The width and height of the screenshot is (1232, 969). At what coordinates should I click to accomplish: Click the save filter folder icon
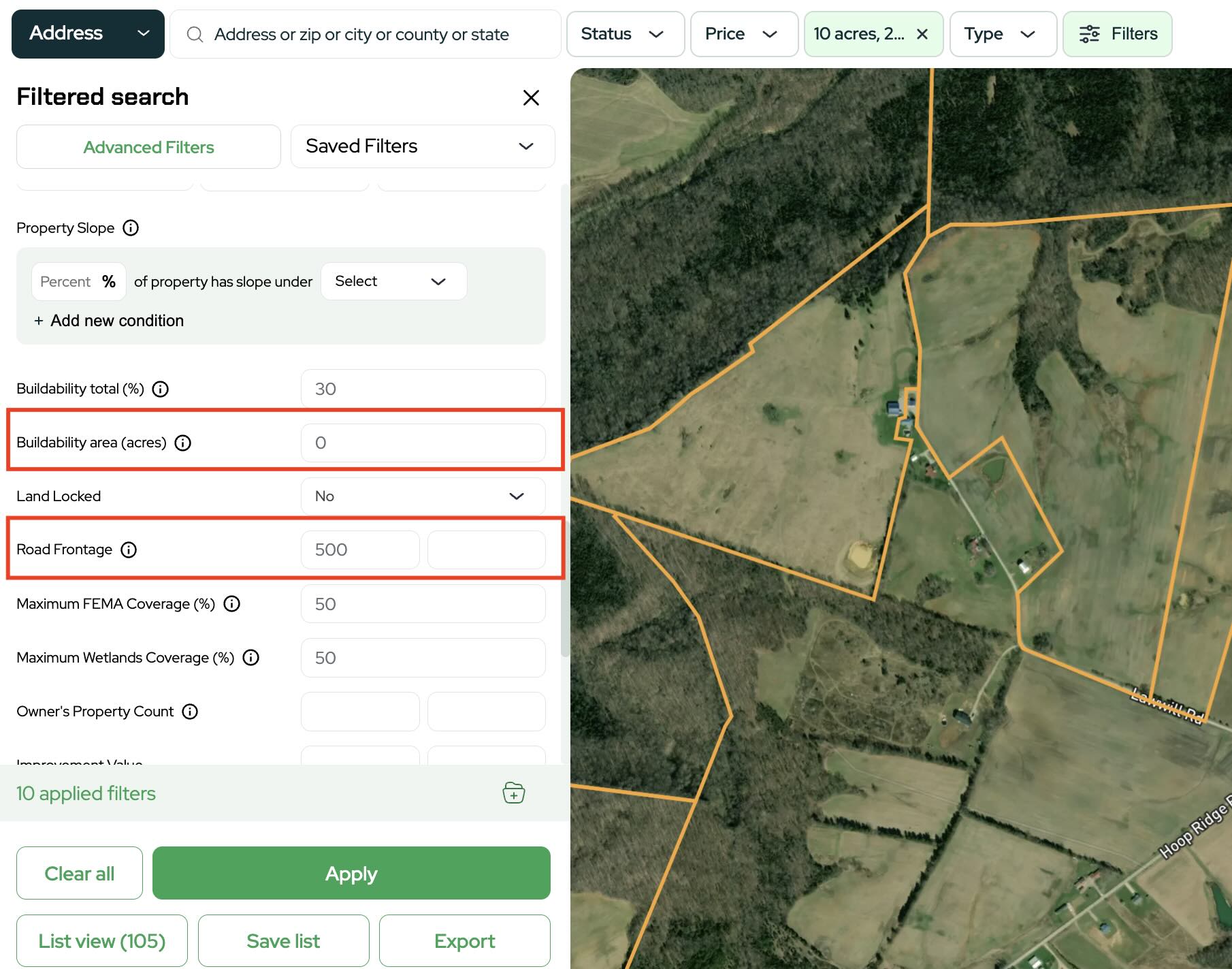(x=514, y=793)
